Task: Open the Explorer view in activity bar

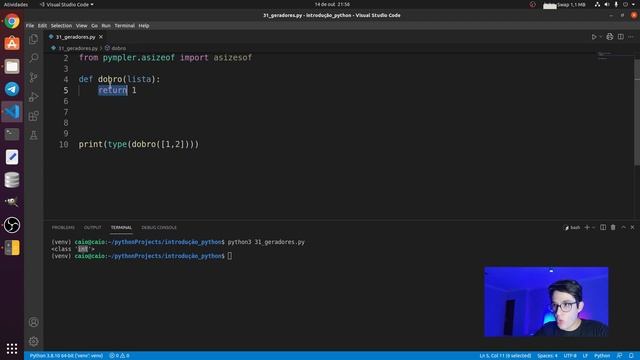Action: point(33,39)
